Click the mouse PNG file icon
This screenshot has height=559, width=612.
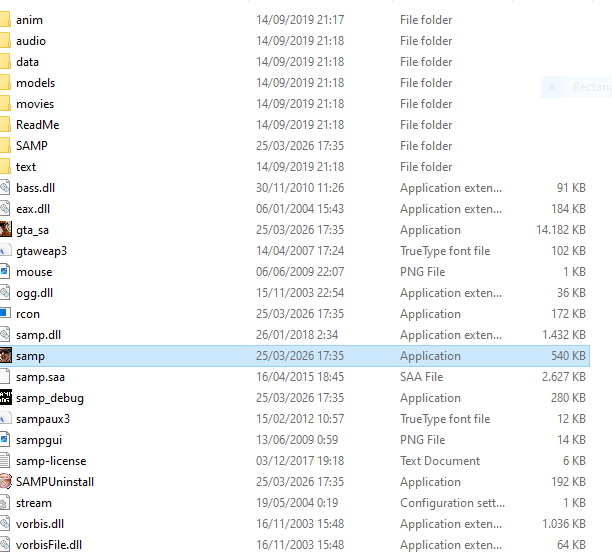[5, 271]
